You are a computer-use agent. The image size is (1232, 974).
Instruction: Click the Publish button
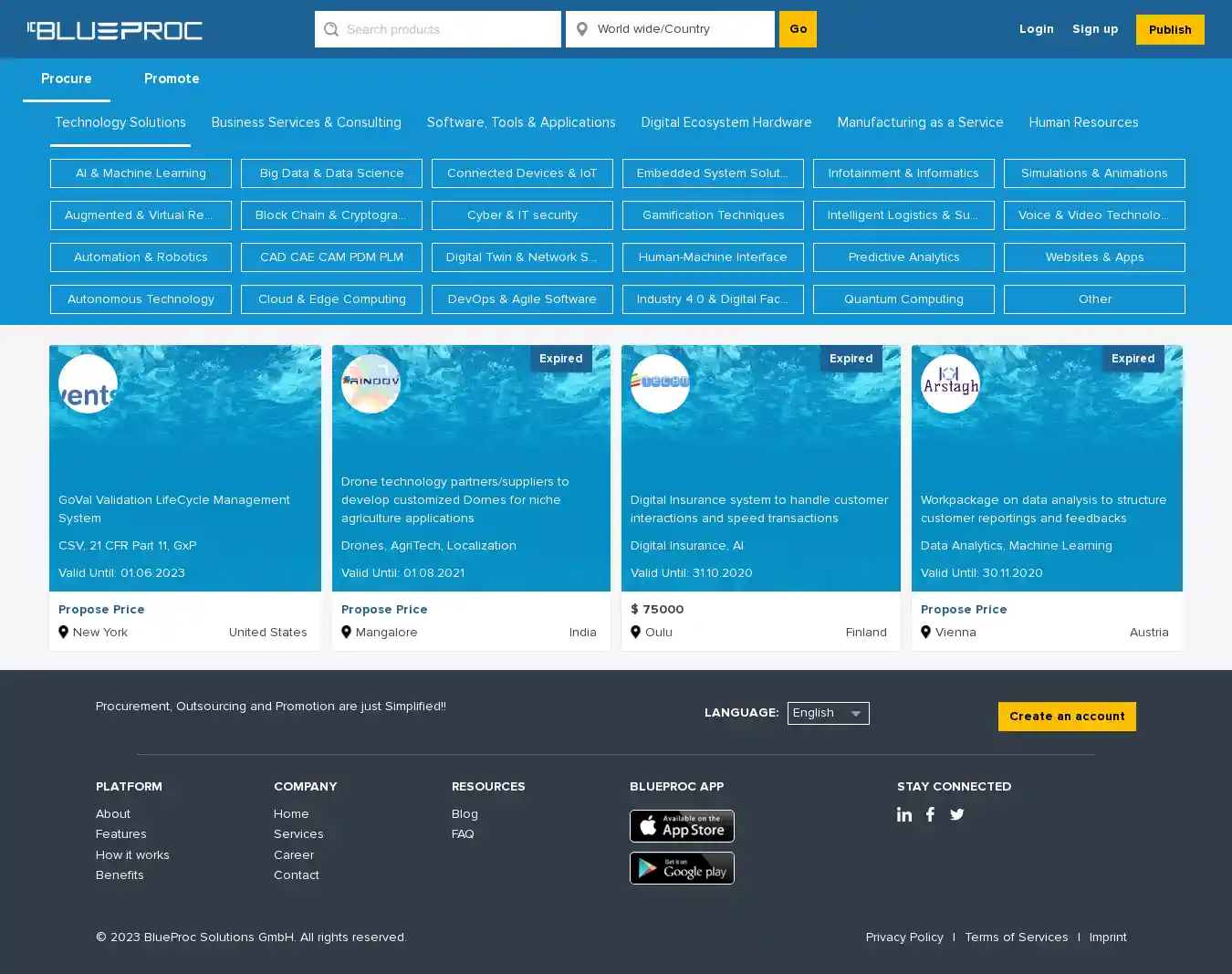(x=1169, y=29)
